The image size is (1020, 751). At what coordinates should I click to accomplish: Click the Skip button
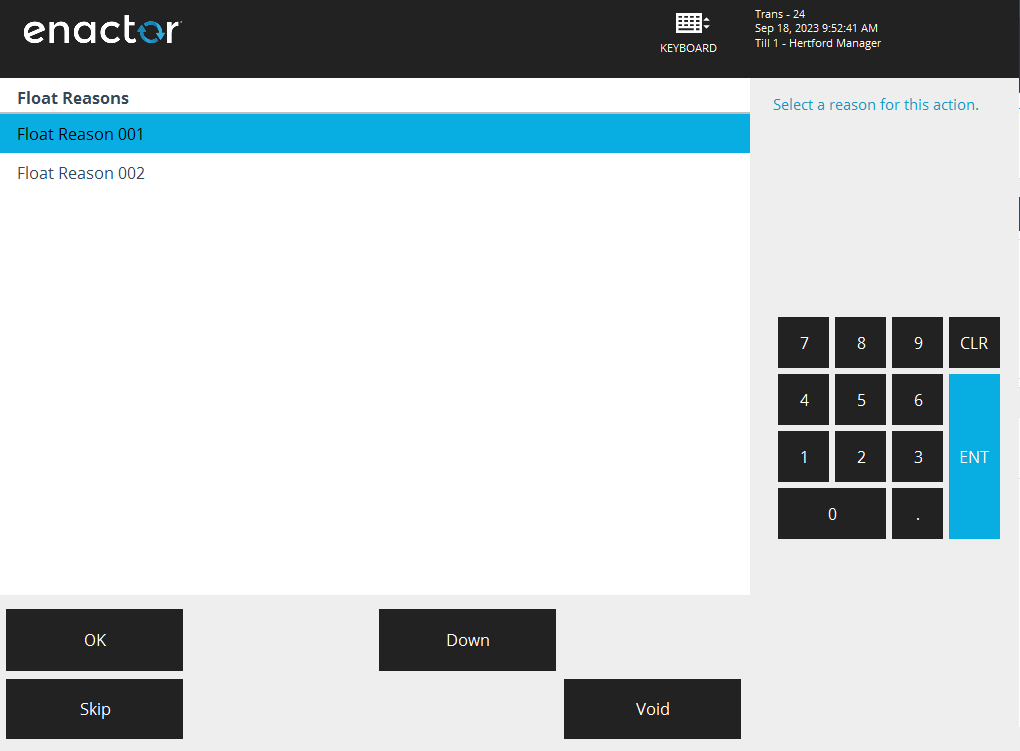[x=94, y=709]
